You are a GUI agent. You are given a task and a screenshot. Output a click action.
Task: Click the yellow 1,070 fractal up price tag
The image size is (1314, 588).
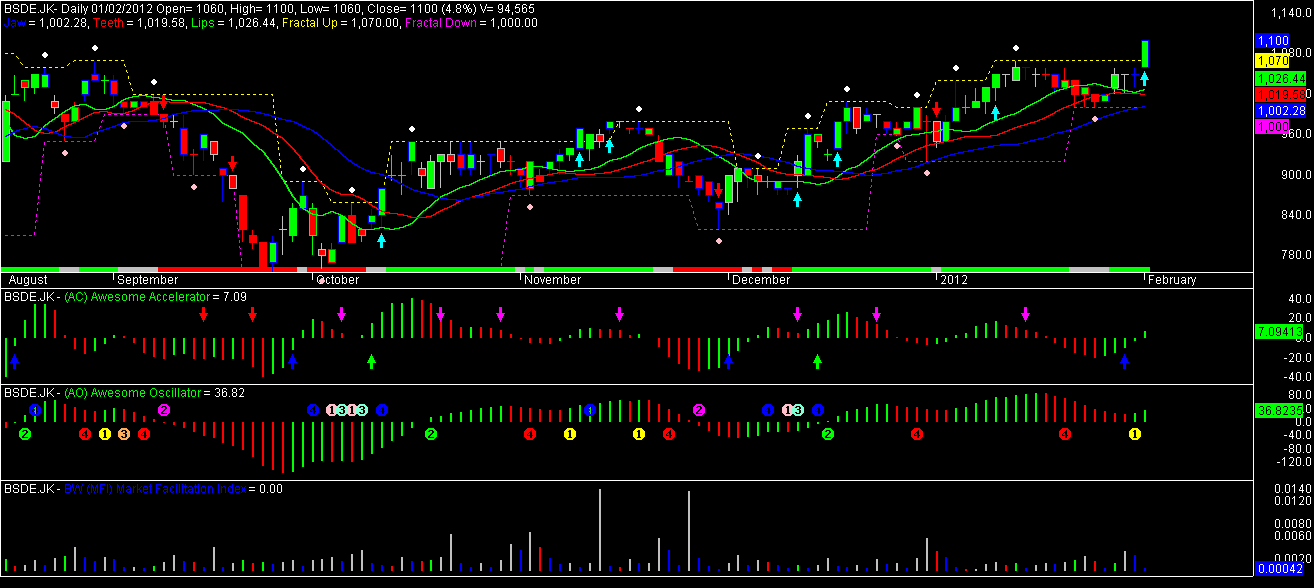(1273, 61)
